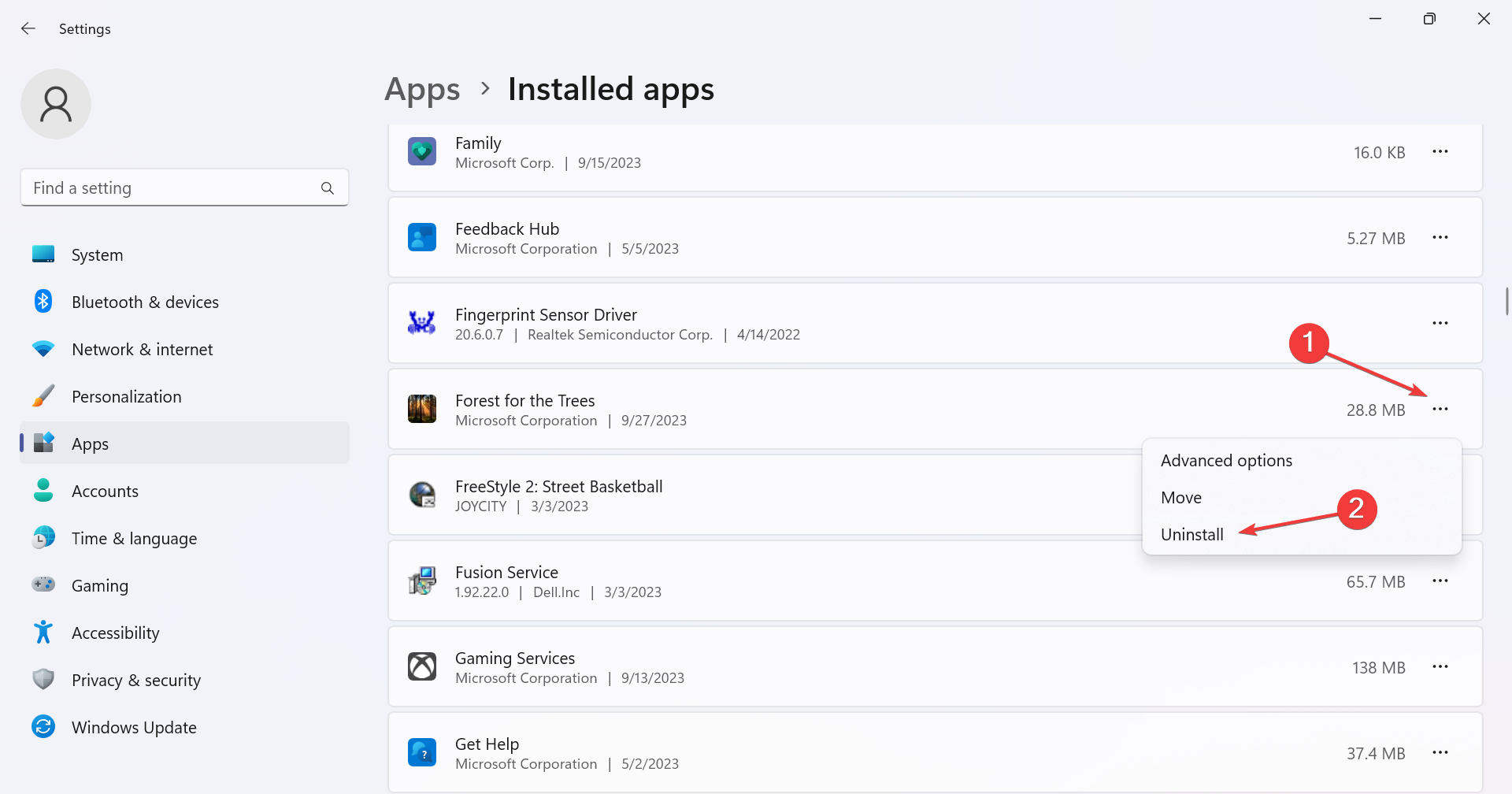Open the Gaming controller icon

pyautogui.click(x=43, y=584)
